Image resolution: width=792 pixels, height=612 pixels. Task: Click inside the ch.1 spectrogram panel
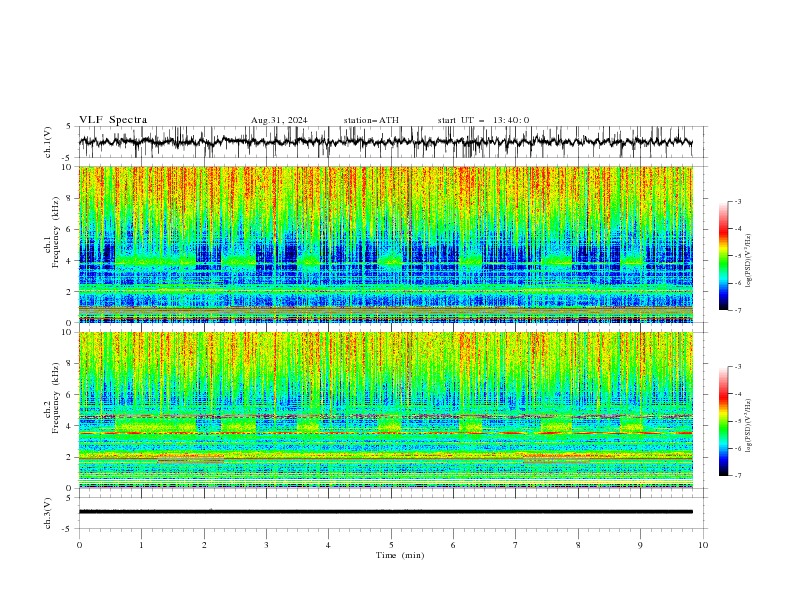click(x=385, y=244)
